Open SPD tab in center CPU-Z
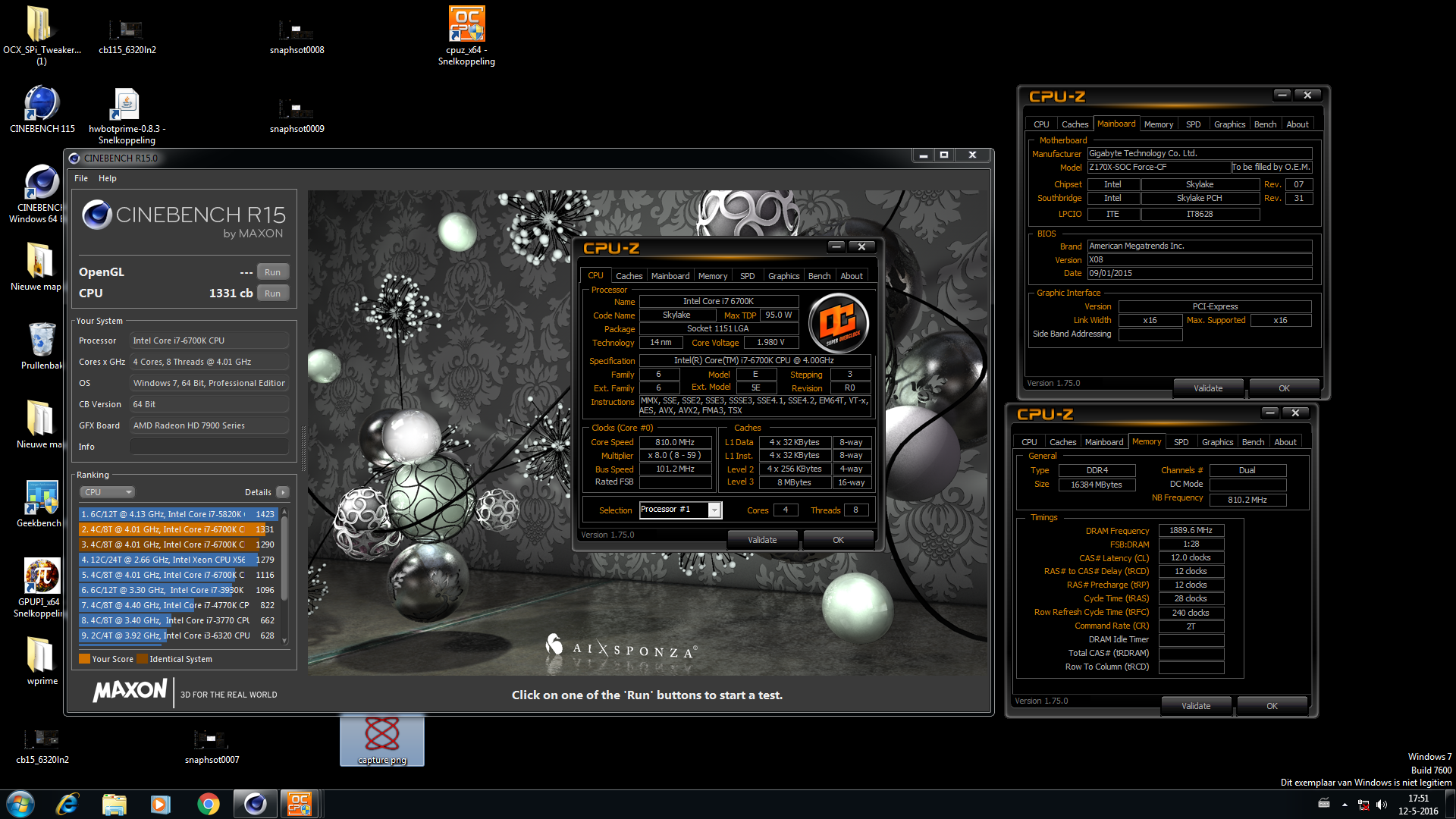Image resolution: width=1456 pixels, height=819 pixels. (x=747, y=276)
